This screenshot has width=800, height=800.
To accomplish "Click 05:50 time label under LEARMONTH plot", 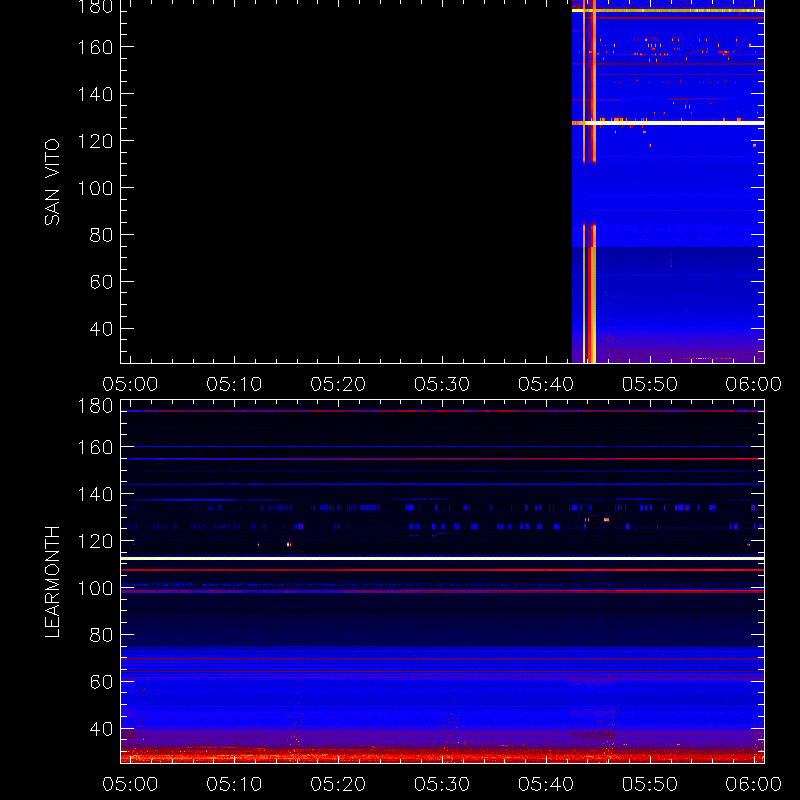I will 650,784.
